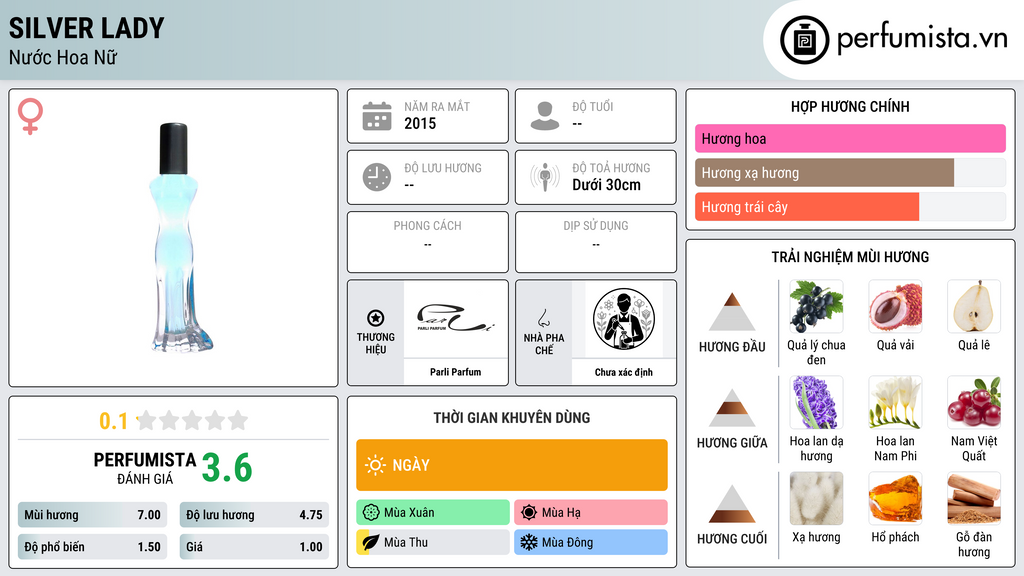This screenshot has height=576, width=1024.
Task: Click the sun icon for Mùa Hạ
Action: point(529,512)
